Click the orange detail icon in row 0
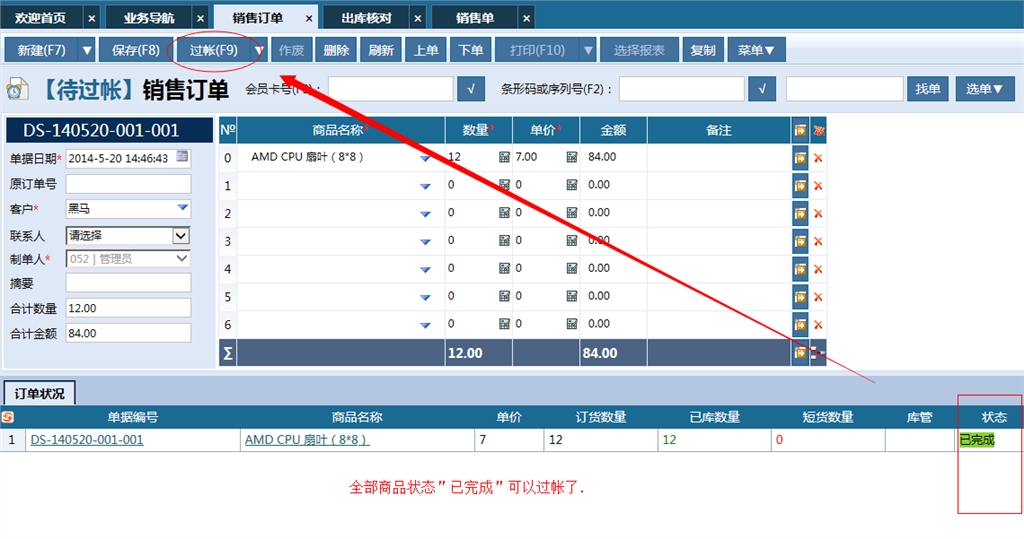The width and height of the screenshot is (1024, 539). (800, 158)
